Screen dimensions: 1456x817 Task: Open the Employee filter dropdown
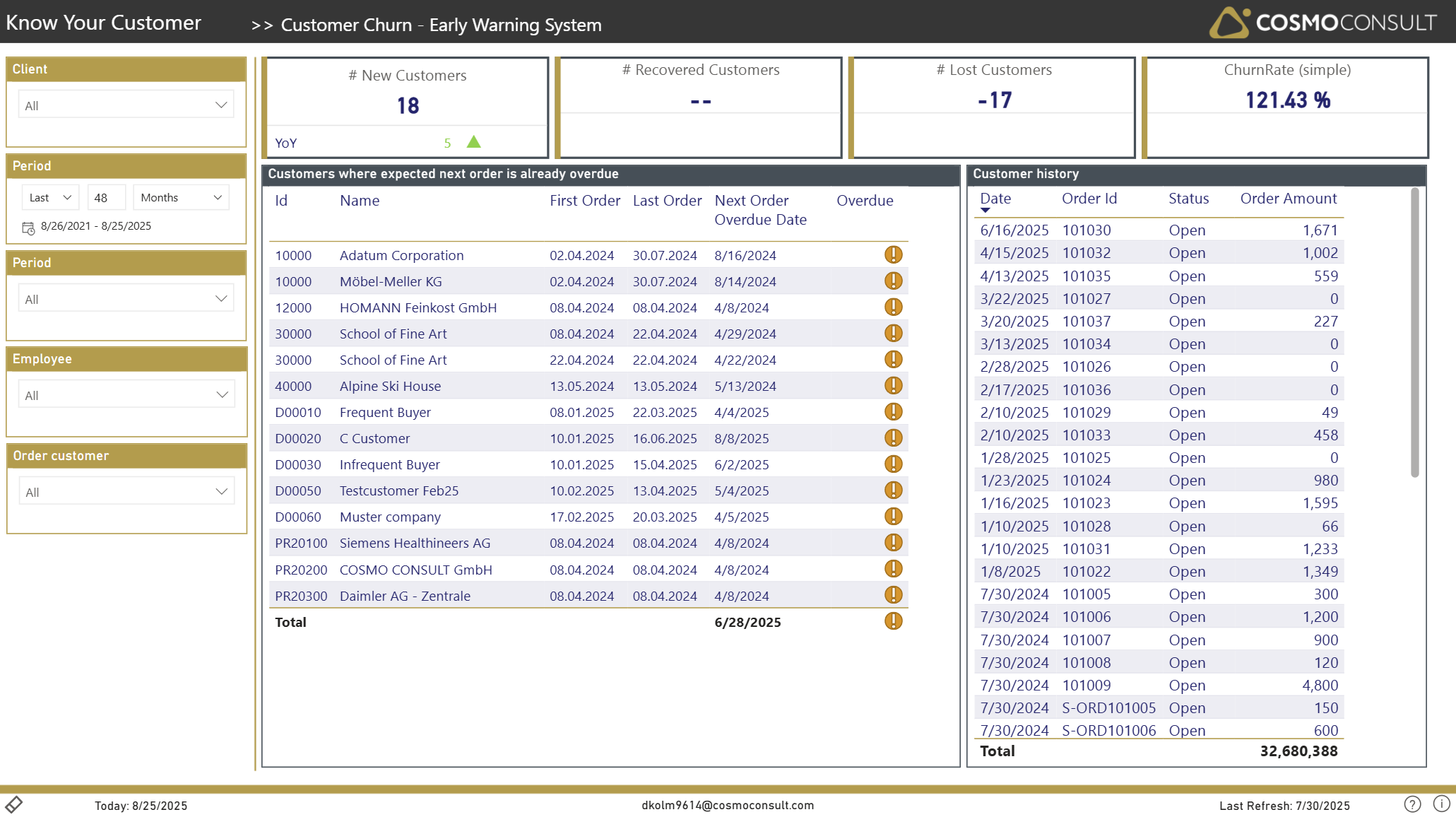[126, 395]
